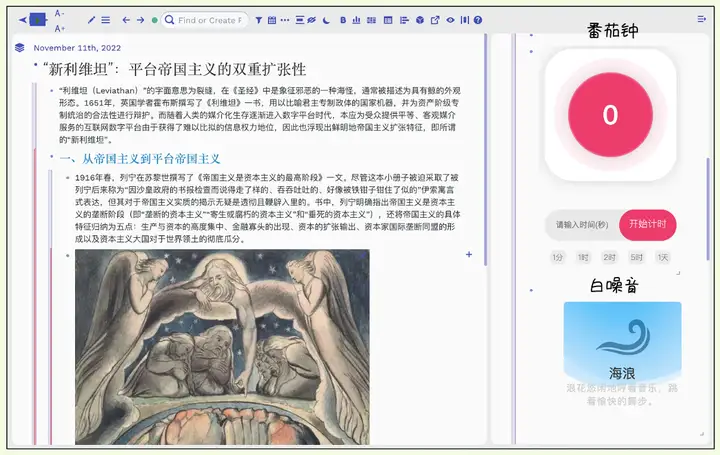Click the red pomodoro timer circle
This screenshot has width=720, height=455.
pyautogui.click(x=610, y=114)
